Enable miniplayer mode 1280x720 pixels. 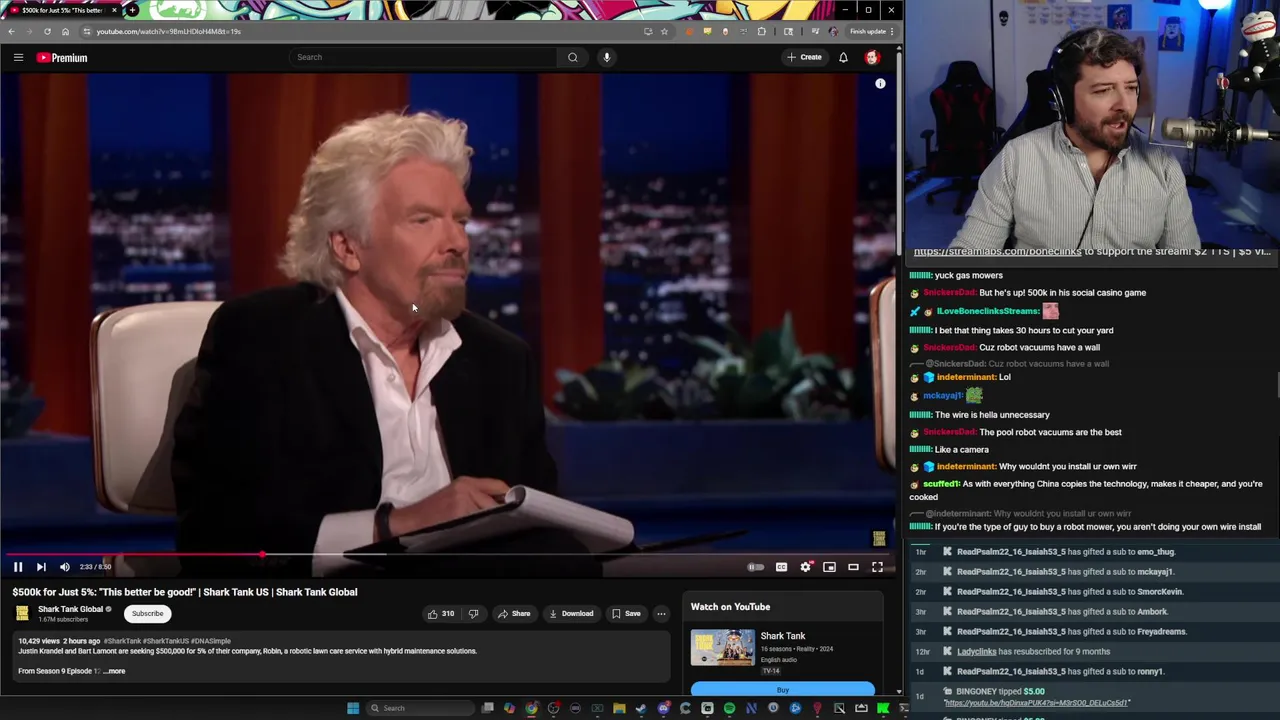(x=829, y=567)
